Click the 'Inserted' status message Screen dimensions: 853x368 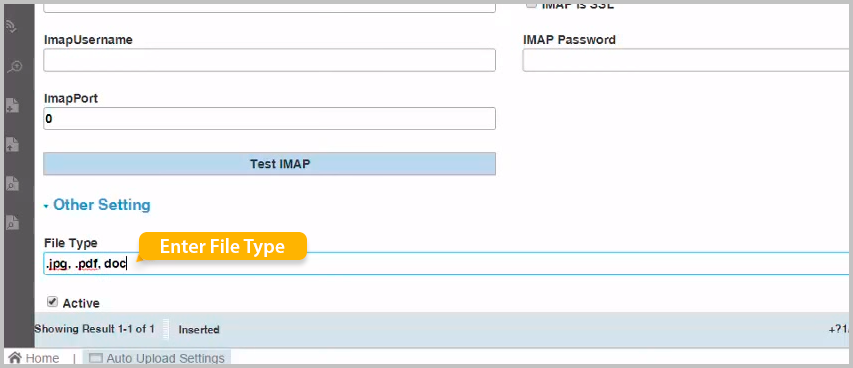(x=199, y=329)
